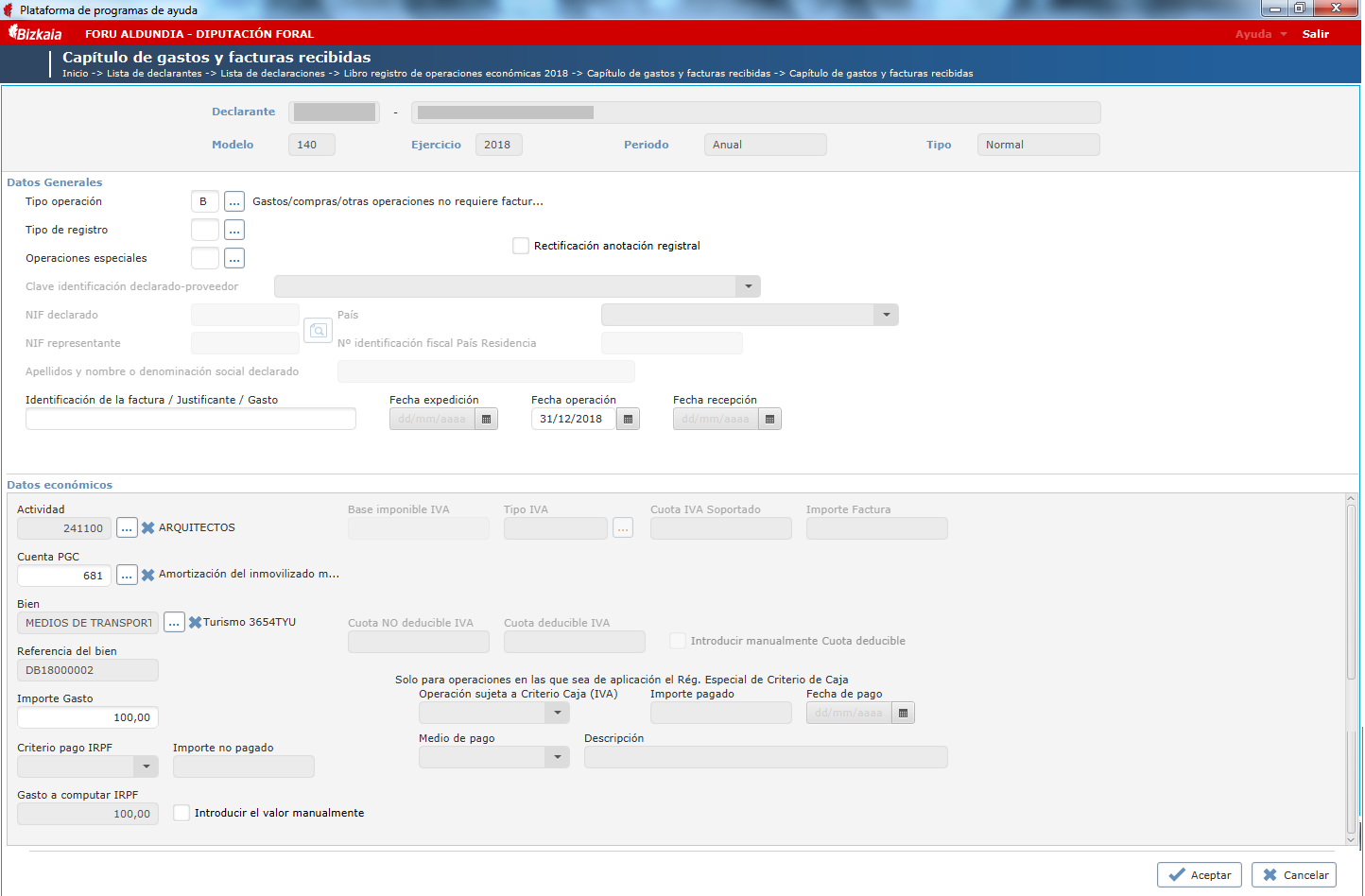Confirm with the Aceptar button
Viewport: 1365px width, 896px height.
tap(1200, 875)
